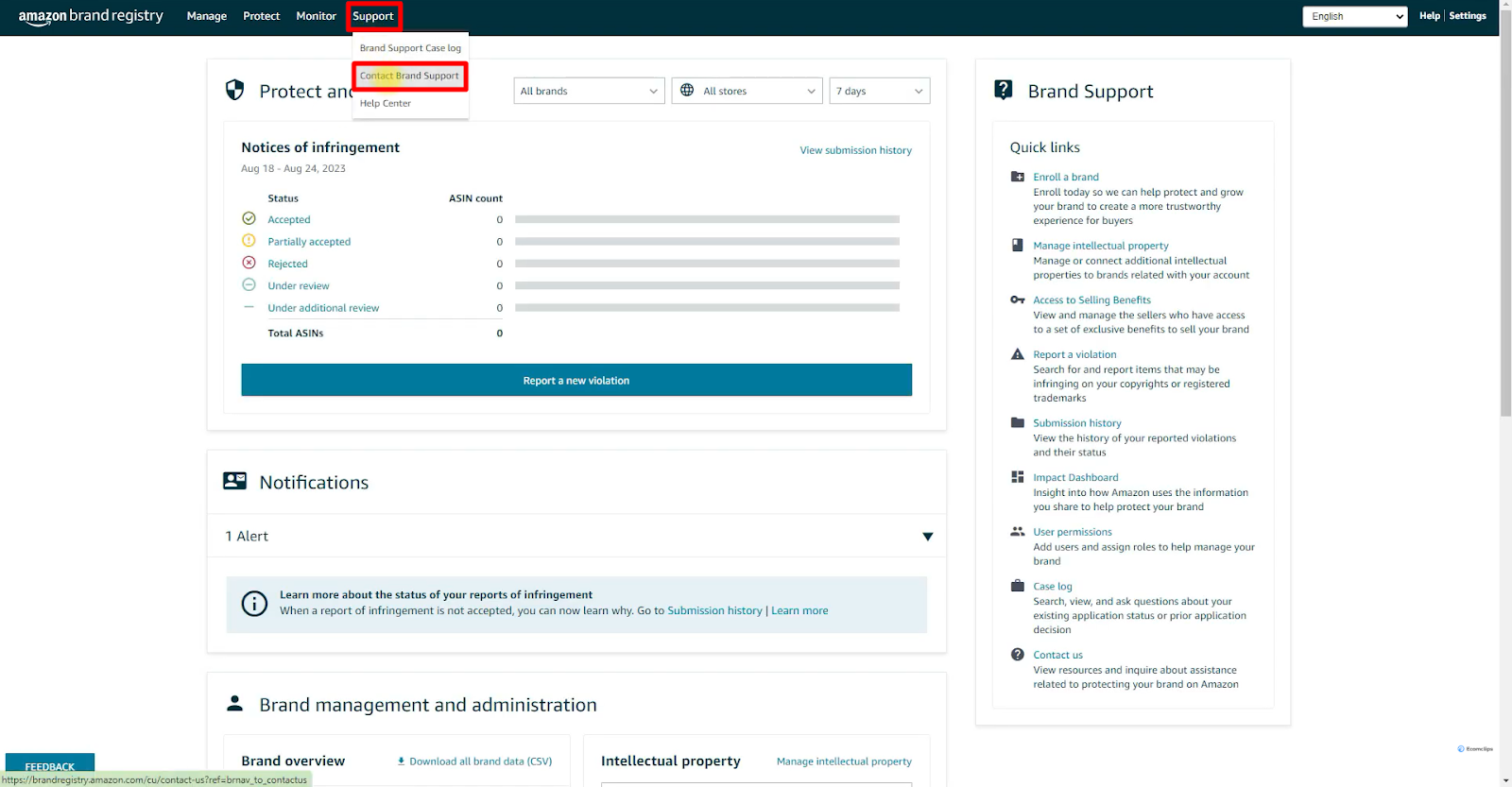Screen dimensions: 1512x787
Task: Open Impact Dashboard quick link
Action: click(x=1075, y=477)
